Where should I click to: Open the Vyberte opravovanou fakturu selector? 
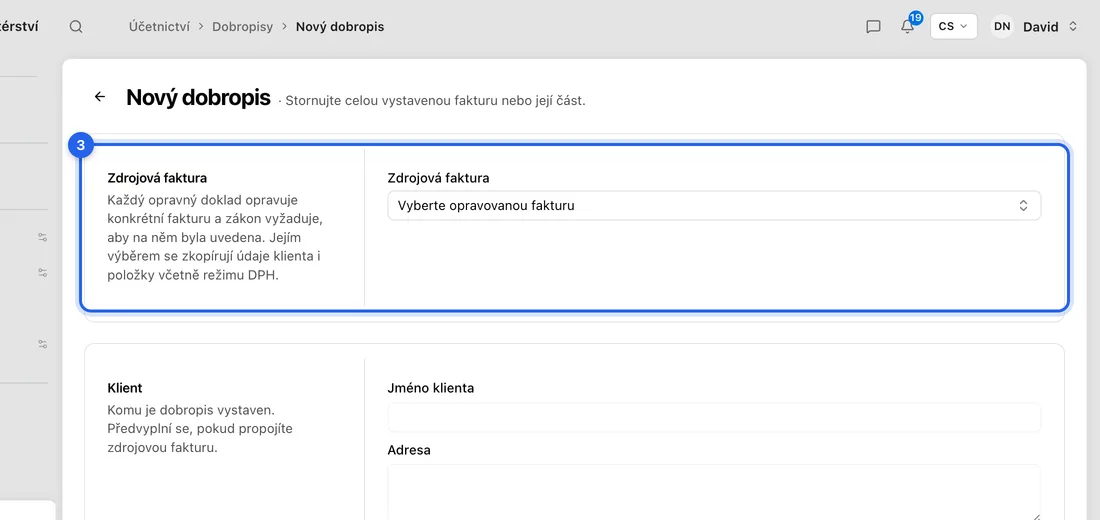(x=714, y=206)
